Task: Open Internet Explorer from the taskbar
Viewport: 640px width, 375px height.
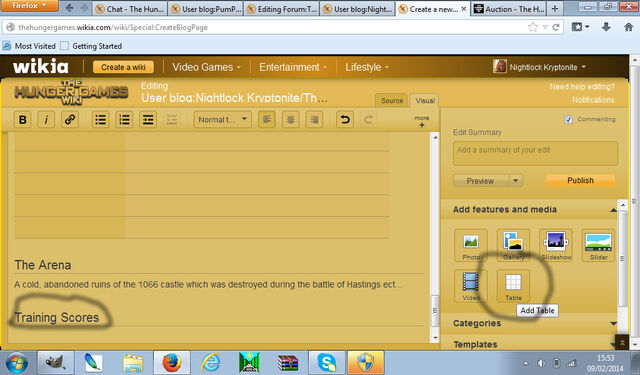Action: pos(211,362)
